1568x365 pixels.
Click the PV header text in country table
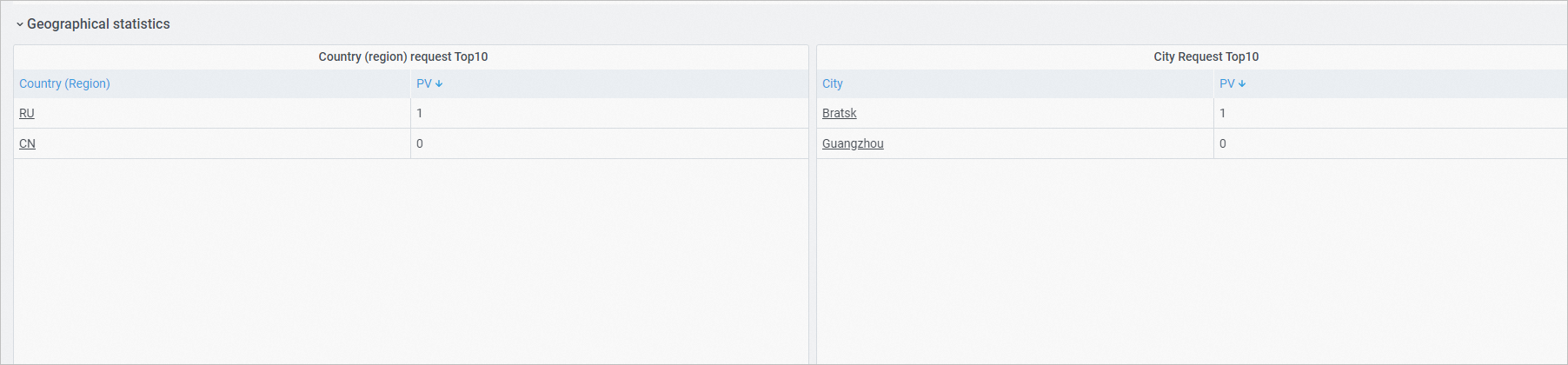coord(423,83)
